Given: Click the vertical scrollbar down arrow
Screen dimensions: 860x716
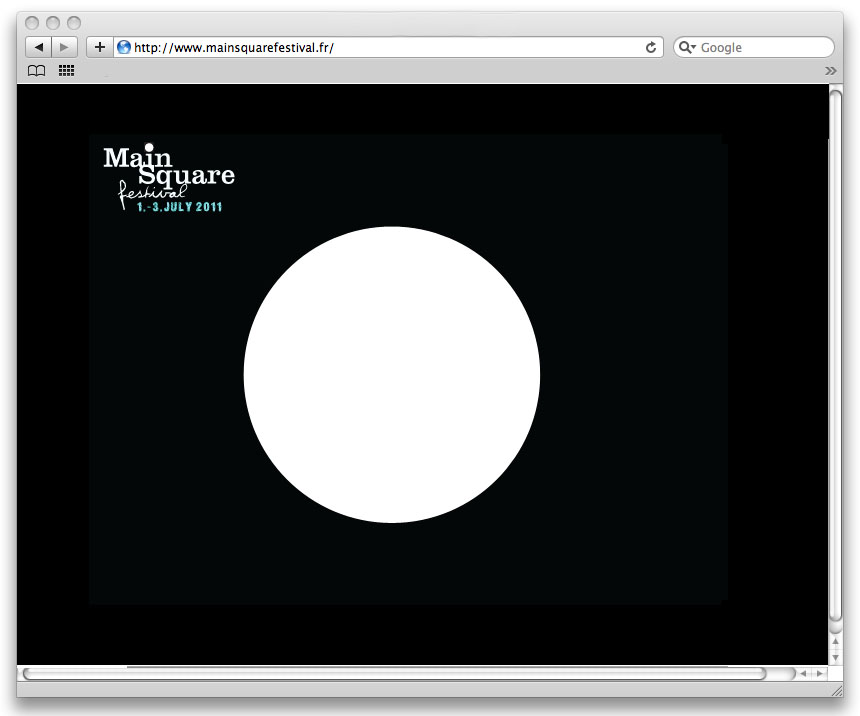Looking at the screenshot, I should [x=835, y=657].
